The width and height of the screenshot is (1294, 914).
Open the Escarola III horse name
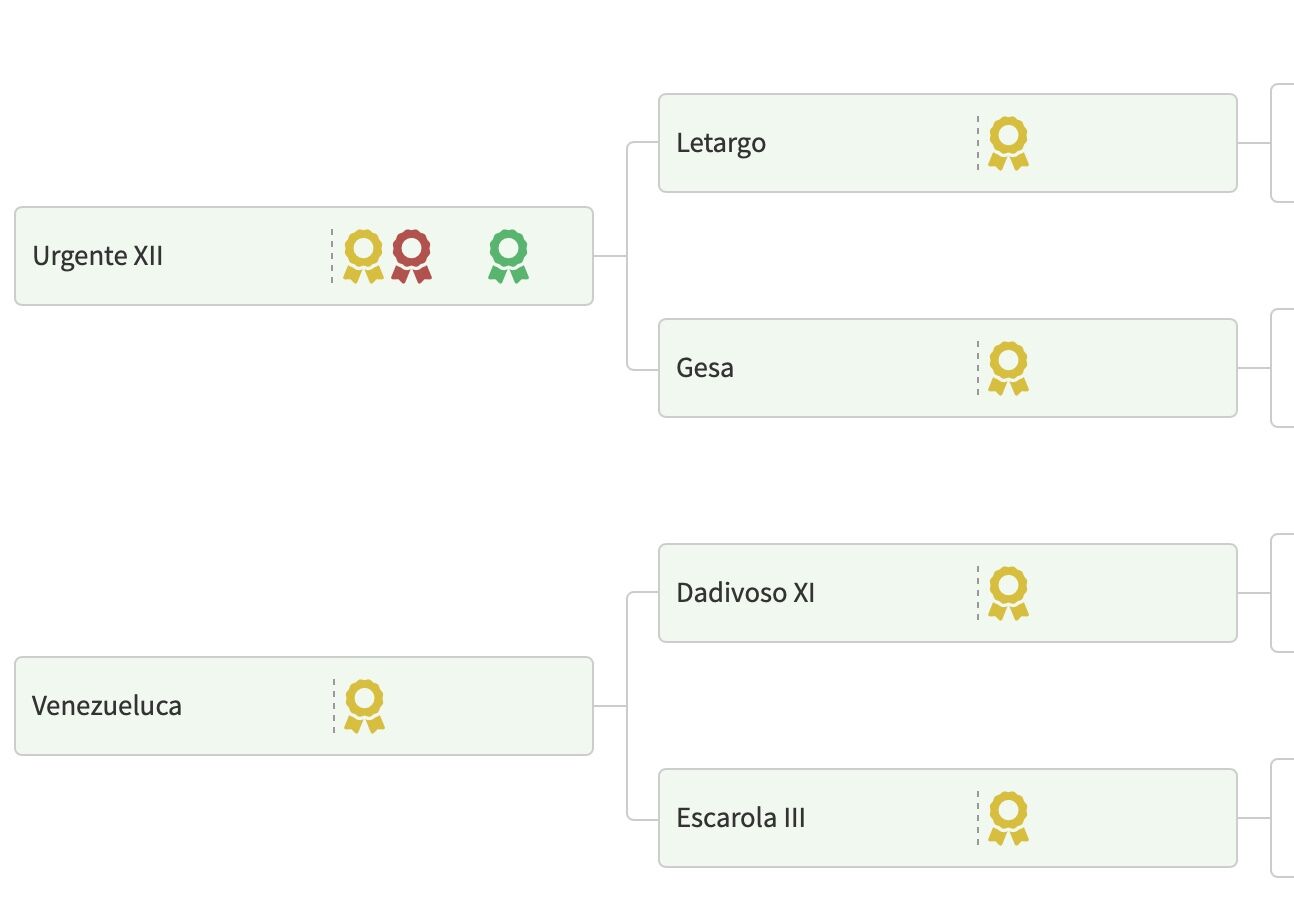741,818
